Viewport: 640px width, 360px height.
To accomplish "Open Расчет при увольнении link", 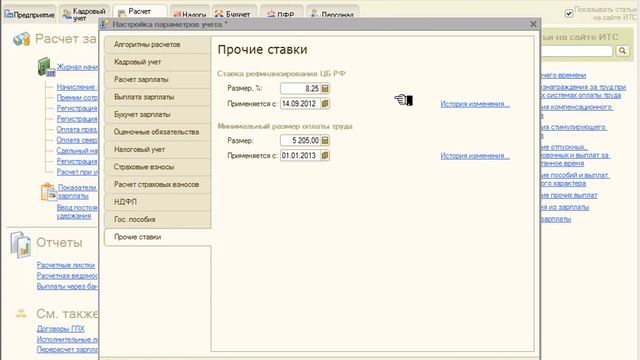I will coord(78,172).
